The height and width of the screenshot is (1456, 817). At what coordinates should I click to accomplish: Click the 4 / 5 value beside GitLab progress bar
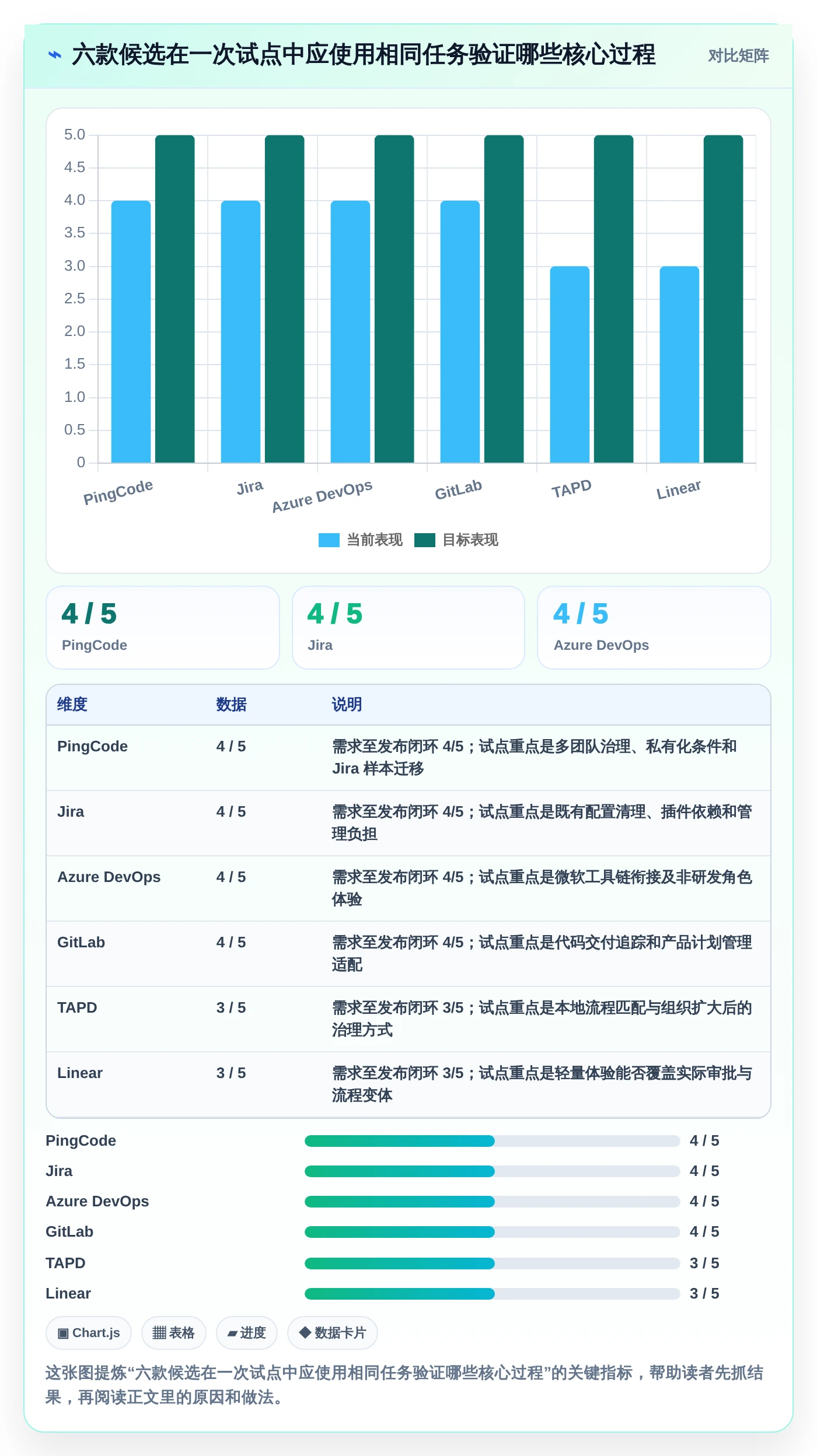704,1232
